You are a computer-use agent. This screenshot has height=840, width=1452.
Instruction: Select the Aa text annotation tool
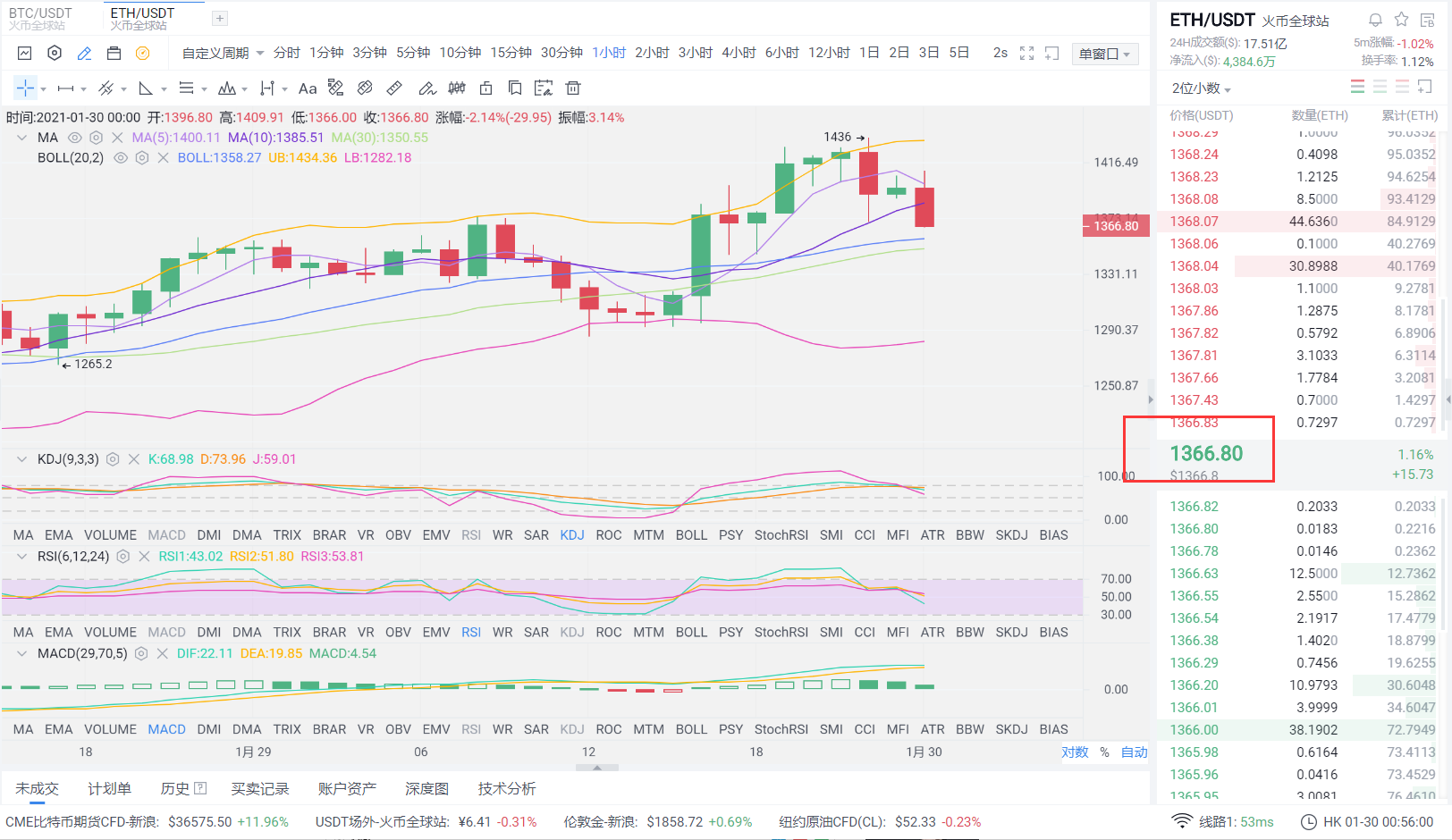click(x=308, y=88)
